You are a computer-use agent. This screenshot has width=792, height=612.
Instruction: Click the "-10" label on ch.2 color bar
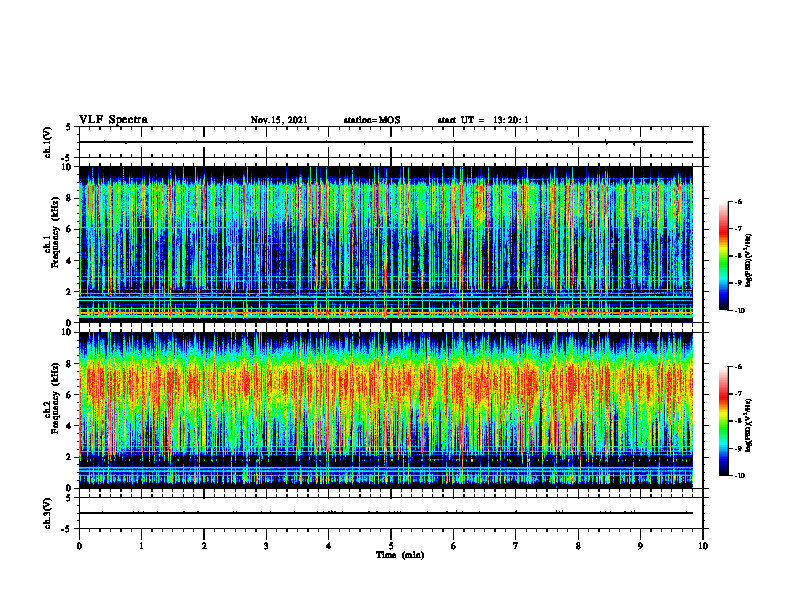point(739,476)
